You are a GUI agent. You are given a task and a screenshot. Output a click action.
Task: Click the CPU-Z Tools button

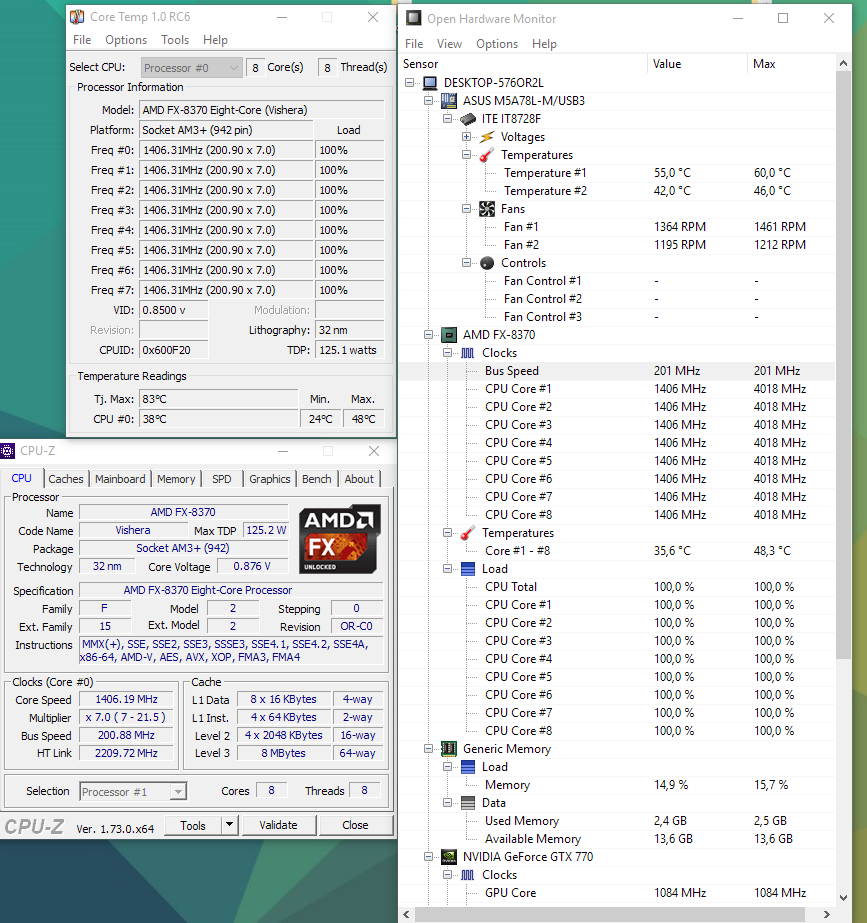pos(193,825)
